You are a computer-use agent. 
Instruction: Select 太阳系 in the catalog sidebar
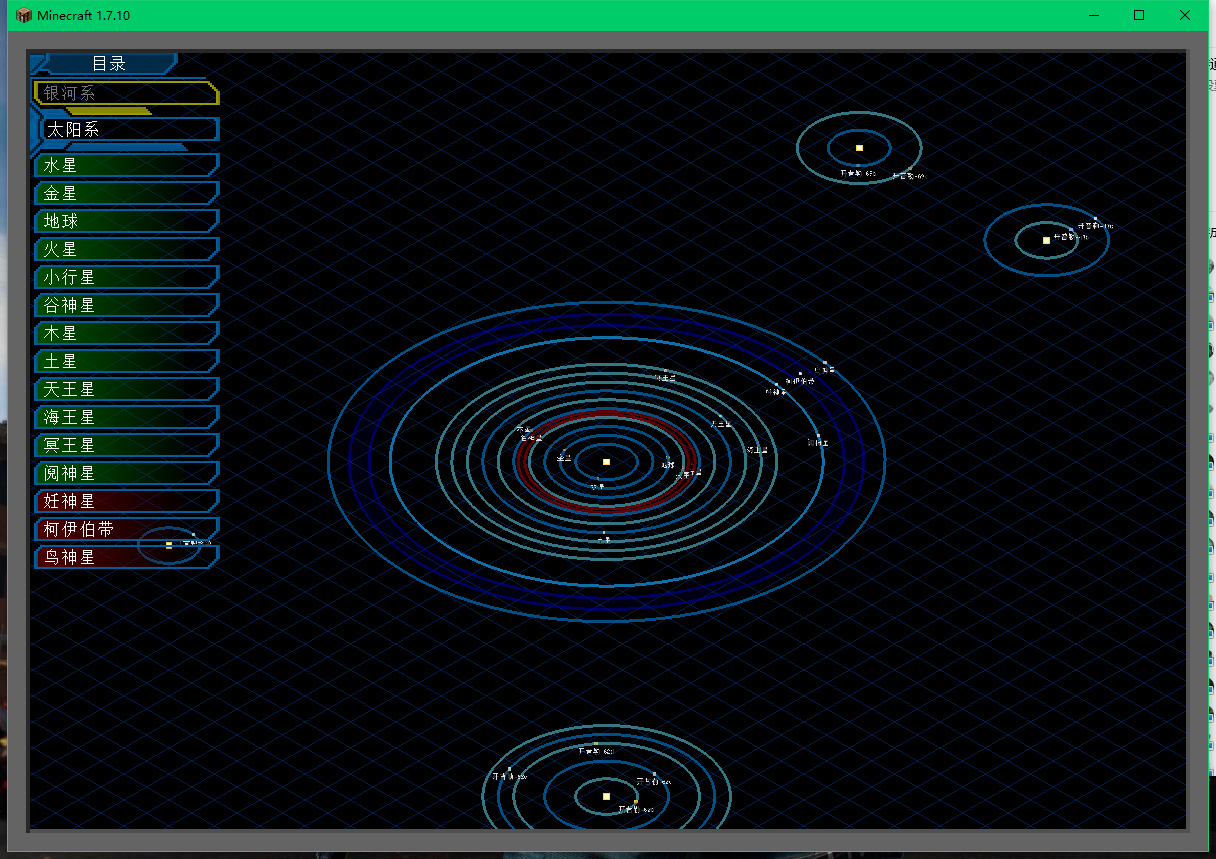pyautogui.click(x=129, y=130)
